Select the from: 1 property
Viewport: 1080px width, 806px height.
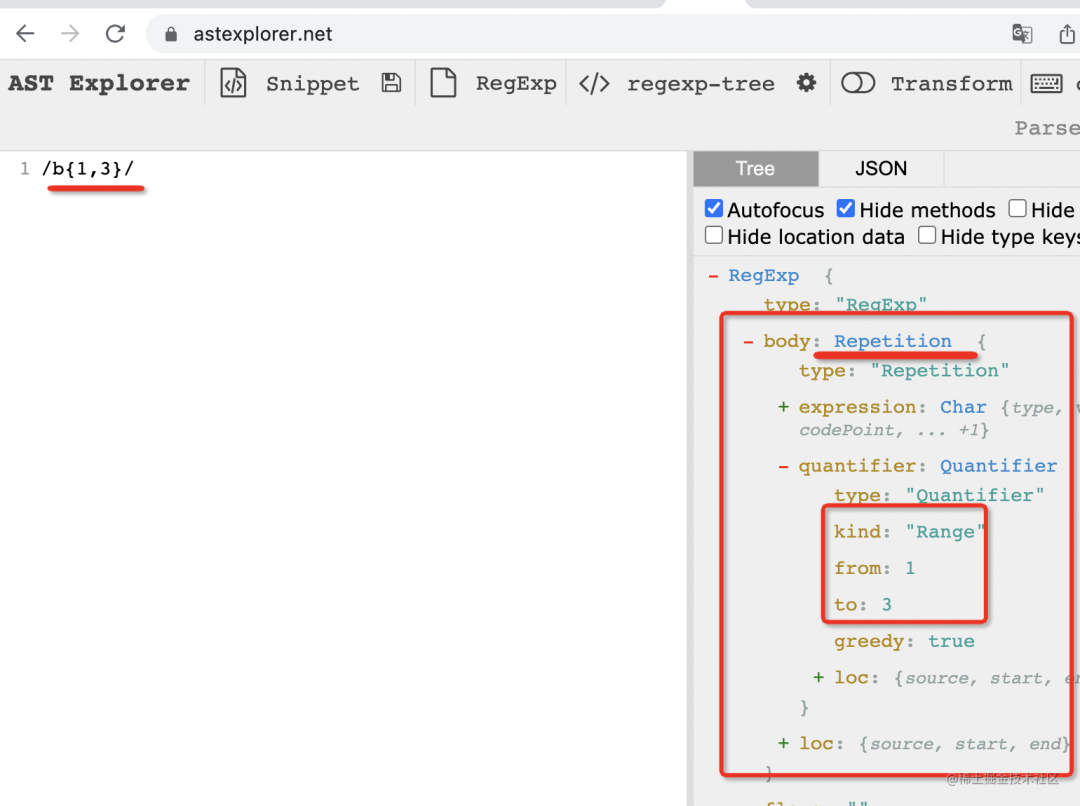[x=875, y=568]
